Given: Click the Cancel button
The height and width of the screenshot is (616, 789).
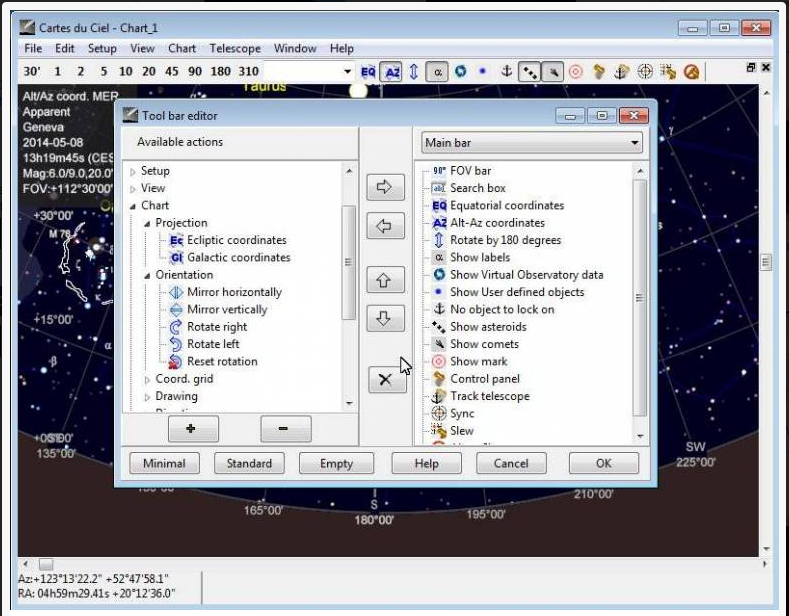Looking at the screenshot, I should click(511, 464).
